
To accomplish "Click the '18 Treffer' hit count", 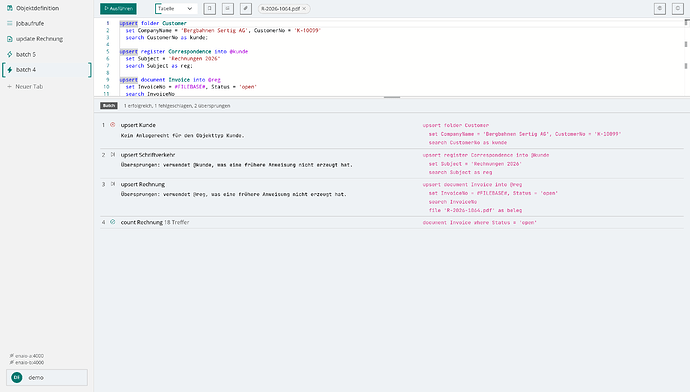I will [176, 222].
